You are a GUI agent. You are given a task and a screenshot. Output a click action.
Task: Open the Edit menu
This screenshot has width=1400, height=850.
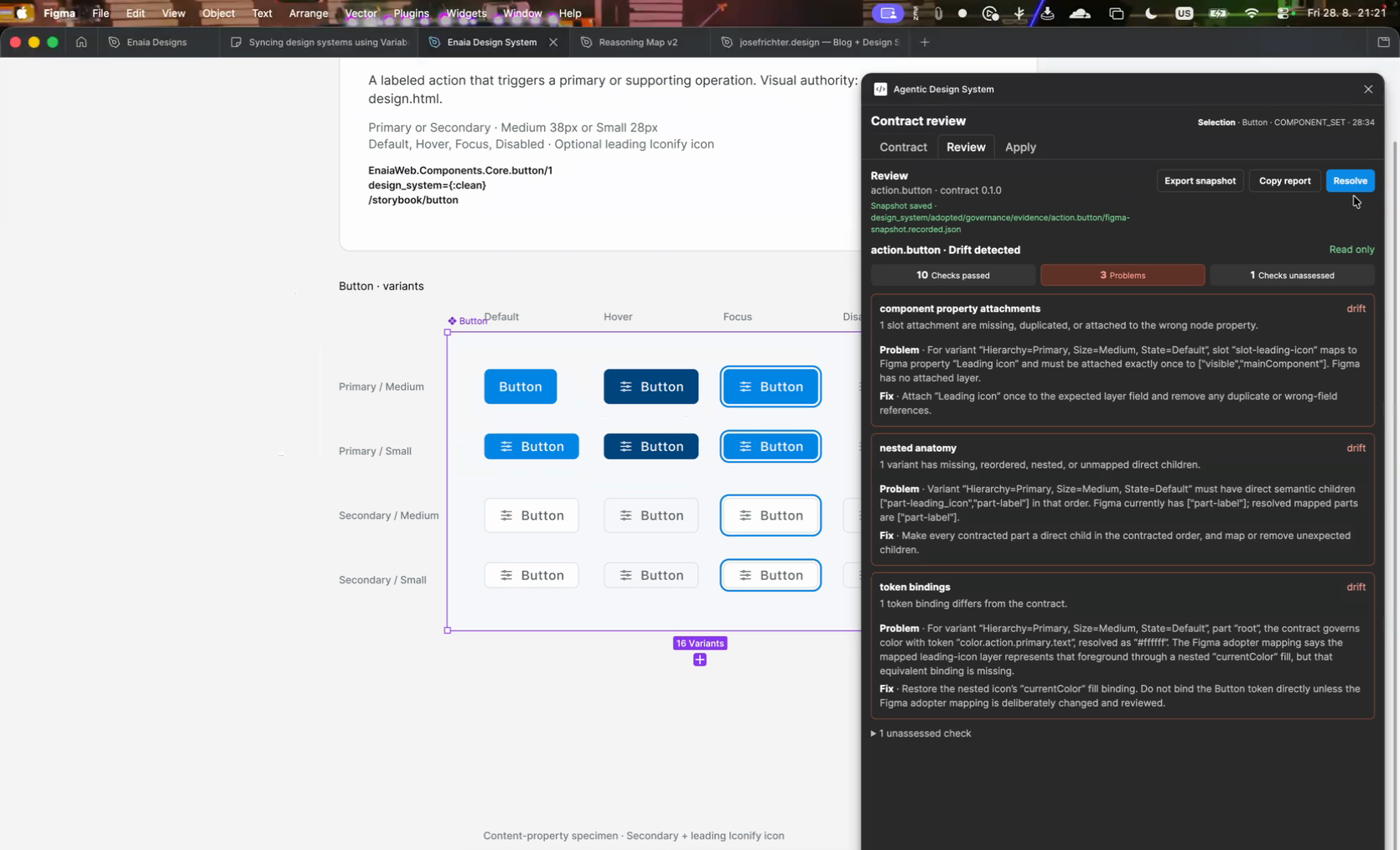click(135, 13)
